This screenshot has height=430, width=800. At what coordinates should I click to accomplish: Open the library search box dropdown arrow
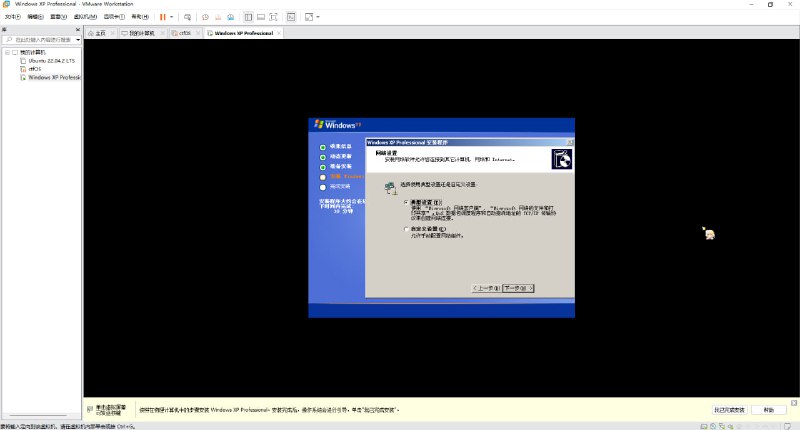click(x=77, y=40)
